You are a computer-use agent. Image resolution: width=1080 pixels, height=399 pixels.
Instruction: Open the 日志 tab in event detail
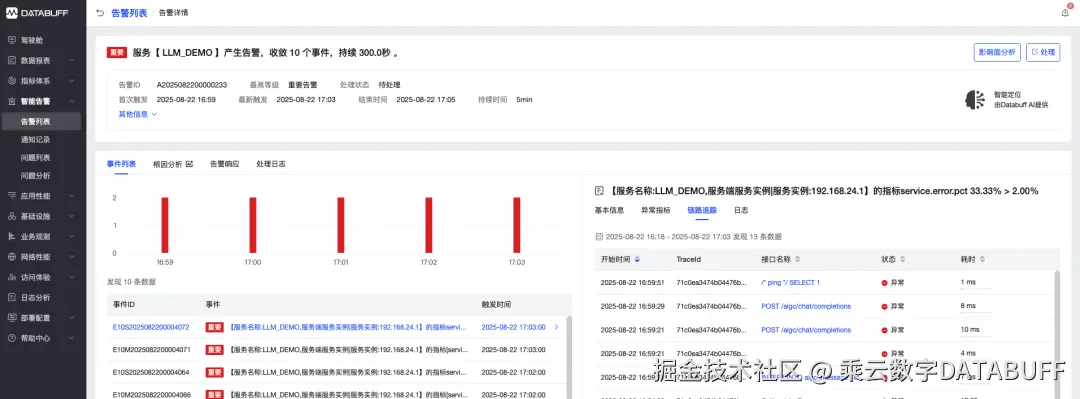[x=741, y=210]
